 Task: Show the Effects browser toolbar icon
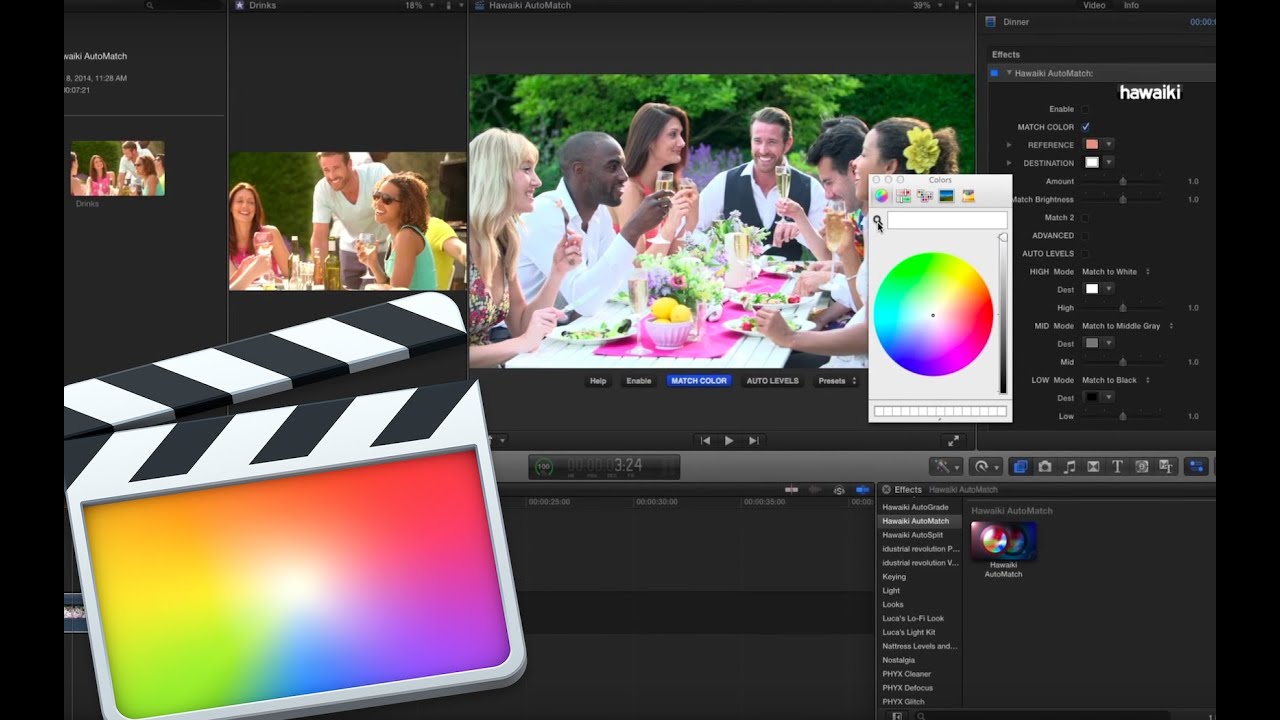1021,466
